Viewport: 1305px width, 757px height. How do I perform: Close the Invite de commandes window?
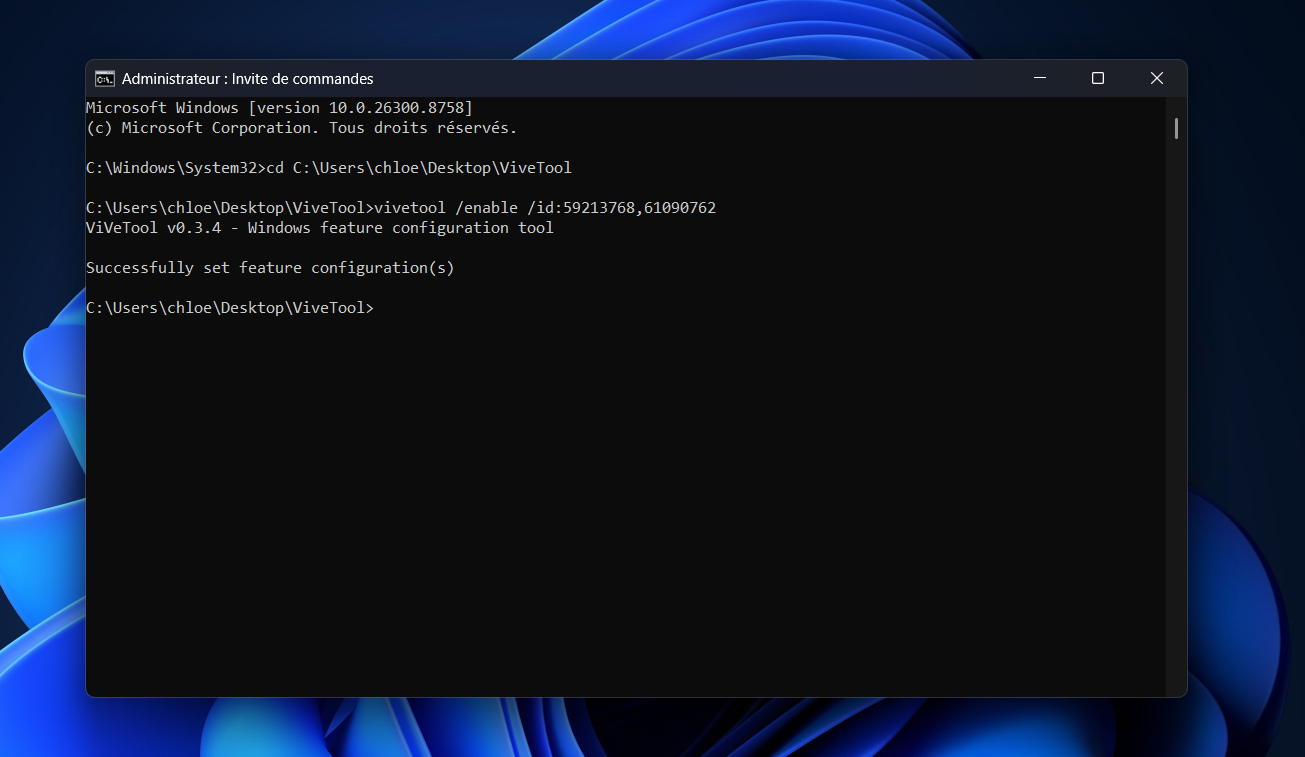click(x=1157, y=78)
